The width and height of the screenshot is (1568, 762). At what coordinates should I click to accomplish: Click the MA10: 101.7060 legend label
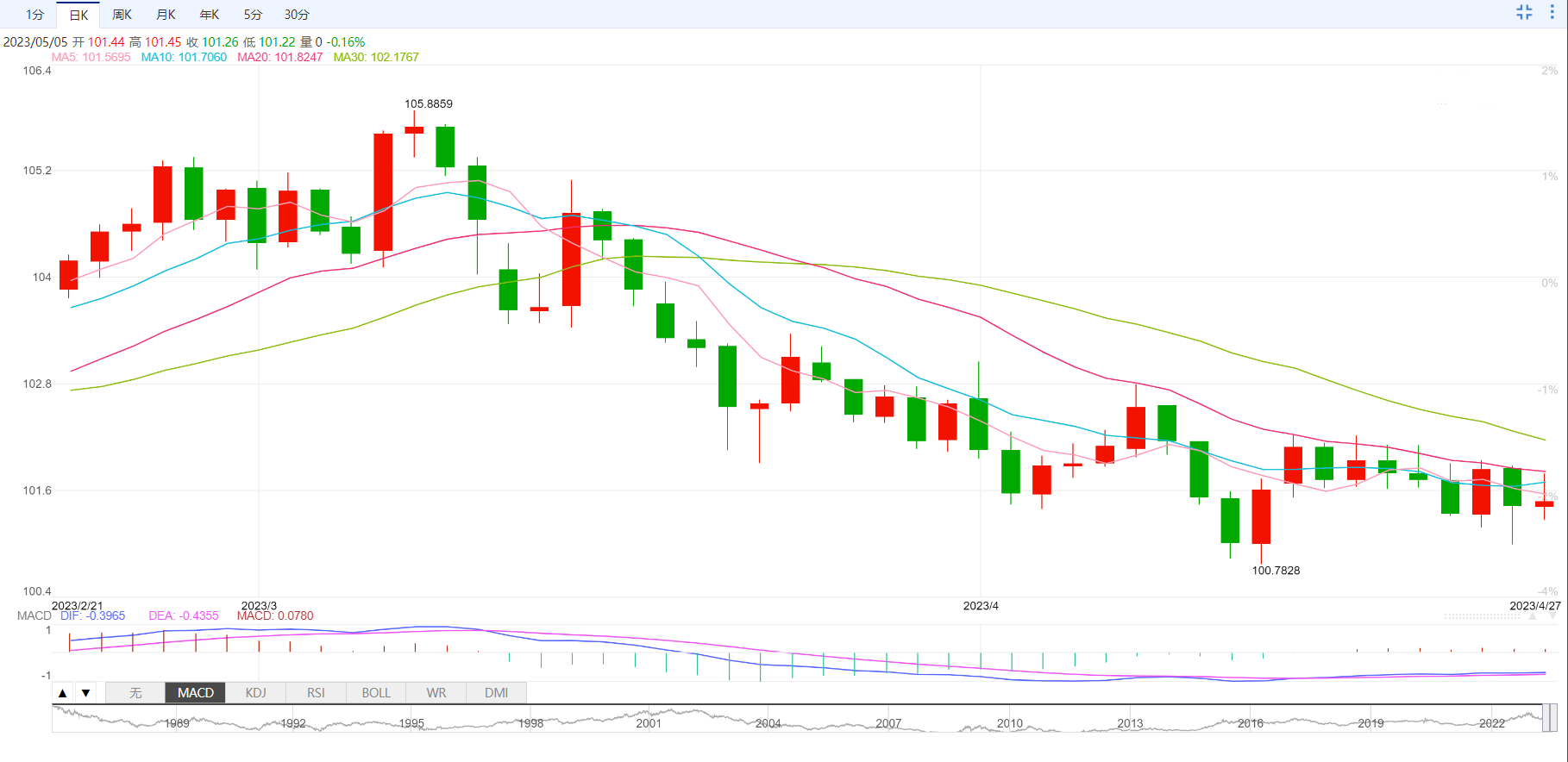[x=184, y=57]
